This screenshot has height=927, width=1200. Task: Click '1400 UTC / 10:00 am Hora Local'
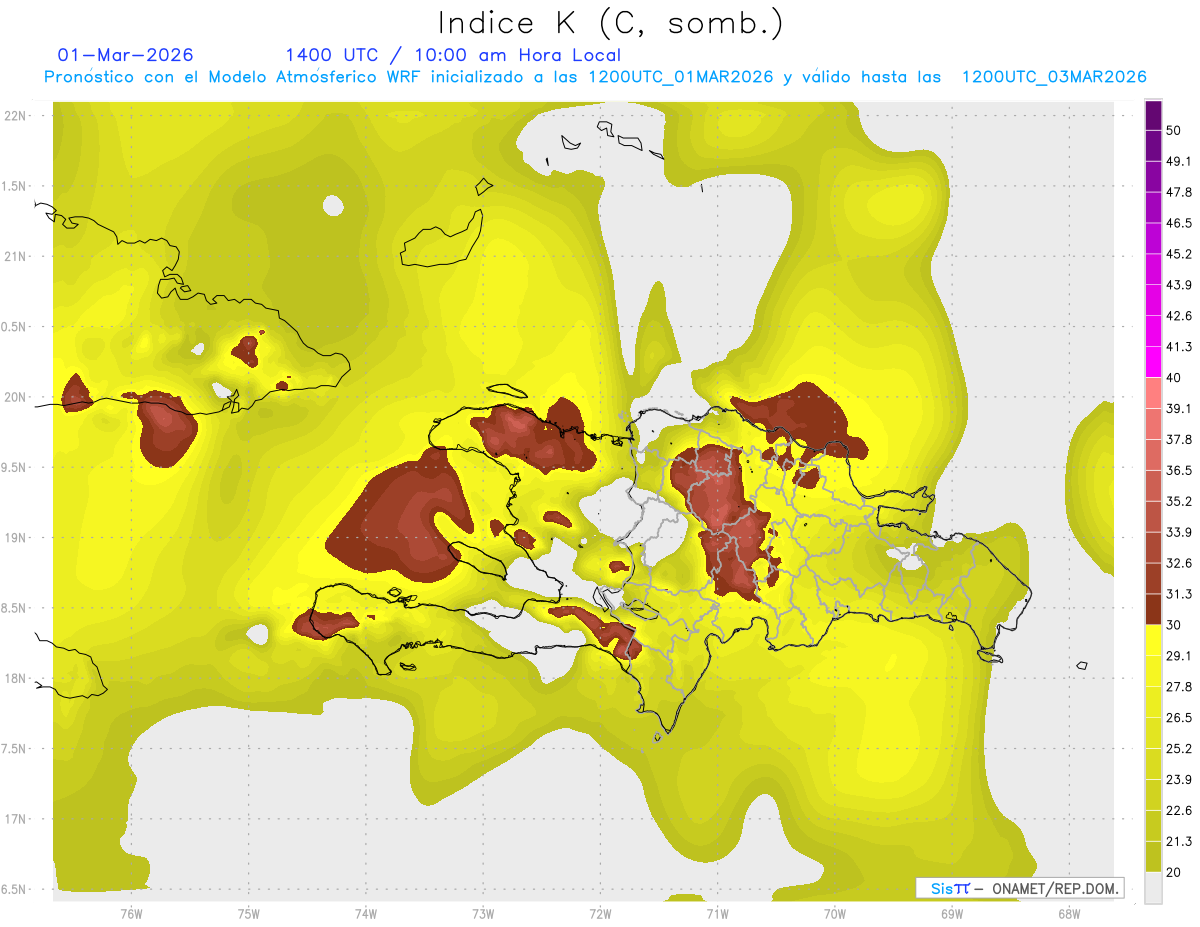click(x=453, y=55)
